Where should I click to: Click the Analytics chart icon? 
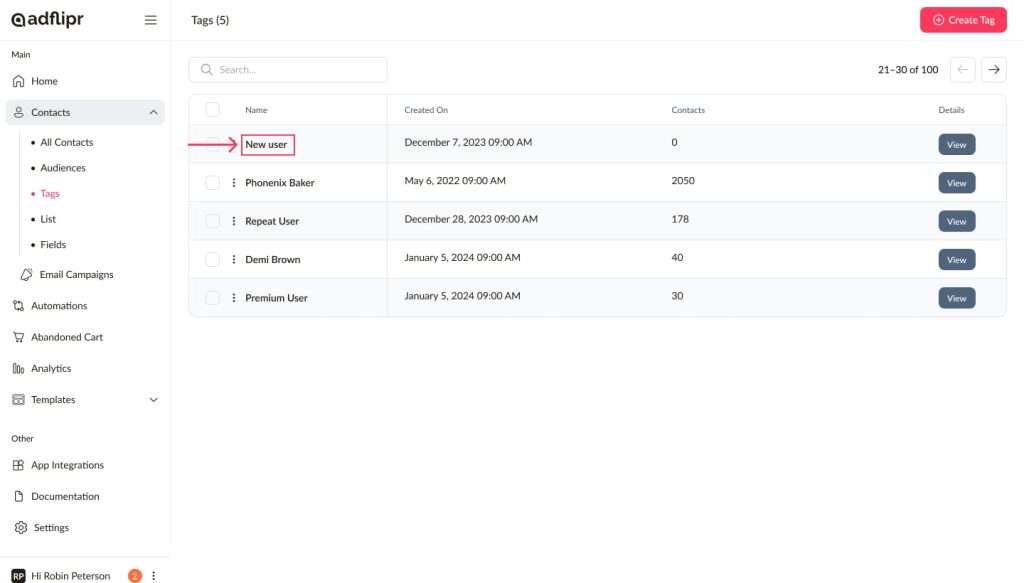tap(18, 369)
